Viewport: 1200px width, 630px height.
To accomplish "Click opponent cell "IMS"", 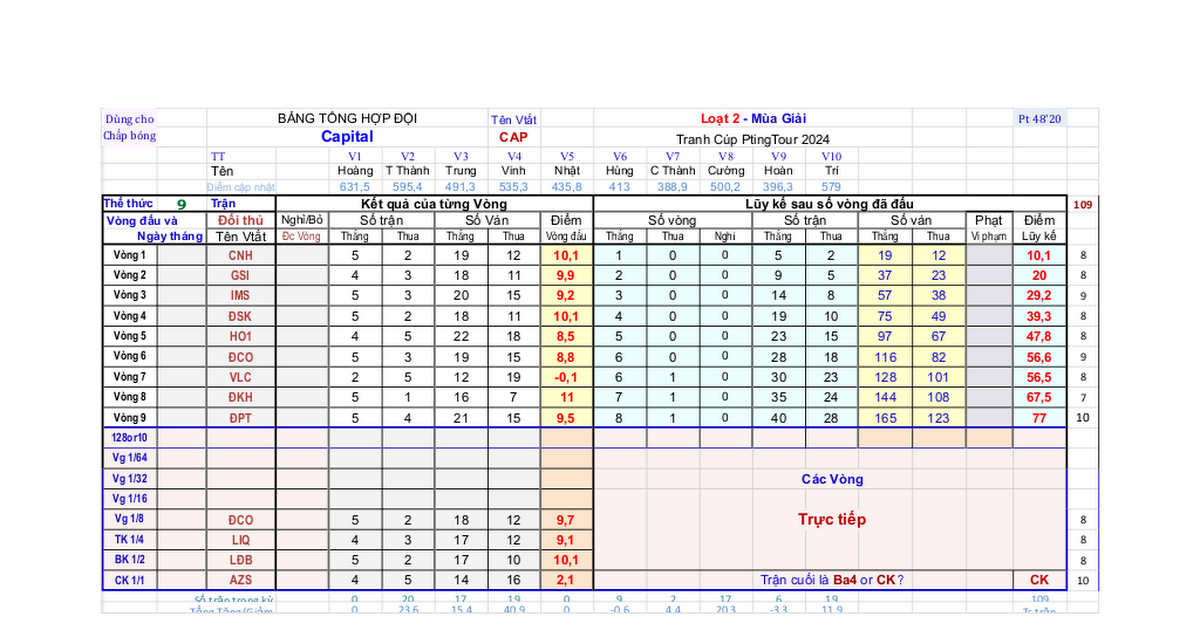I will pos(240,296).
